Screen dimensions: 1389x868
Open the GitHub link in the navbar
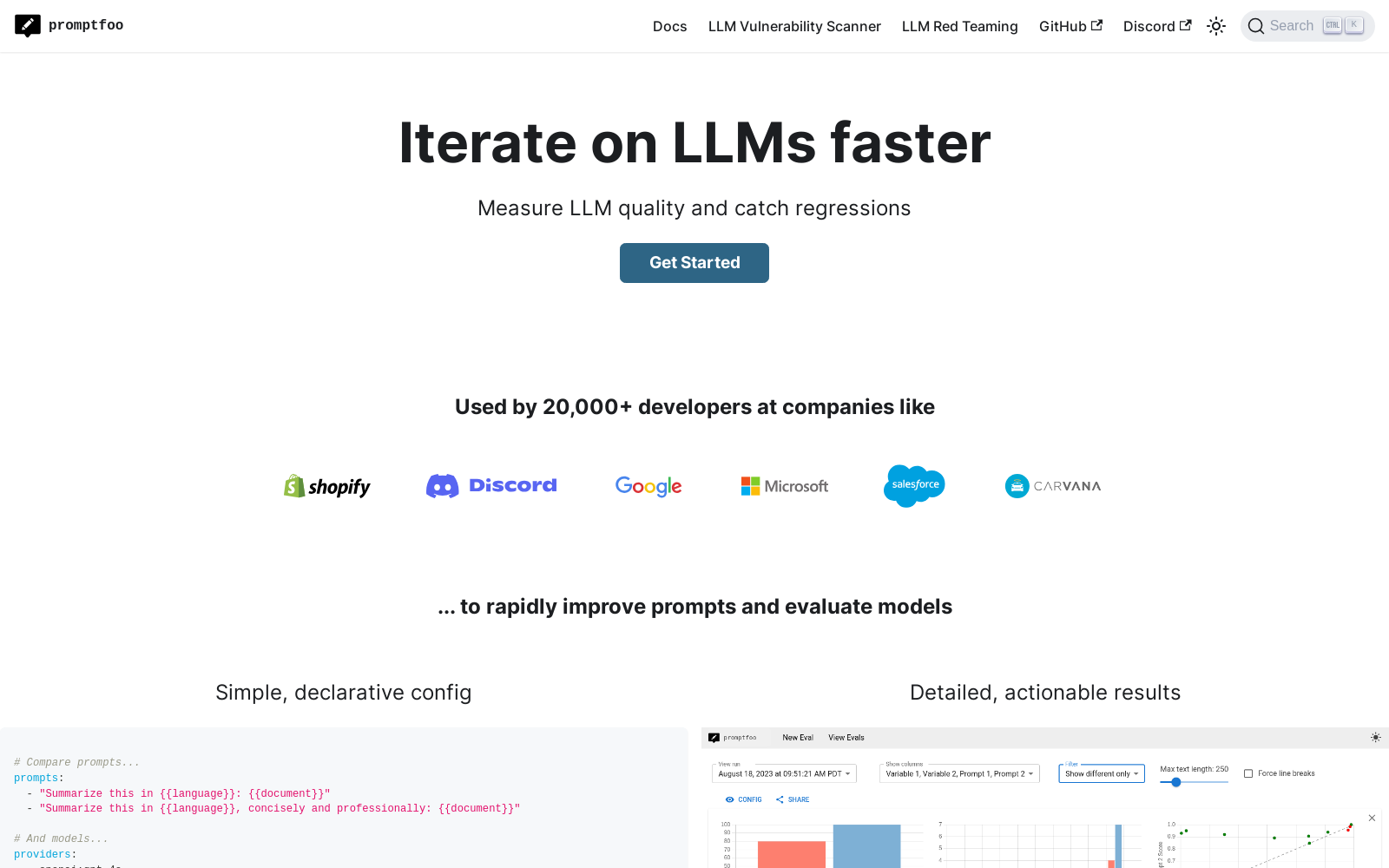pyautogui.click(x=1070, y=26)
